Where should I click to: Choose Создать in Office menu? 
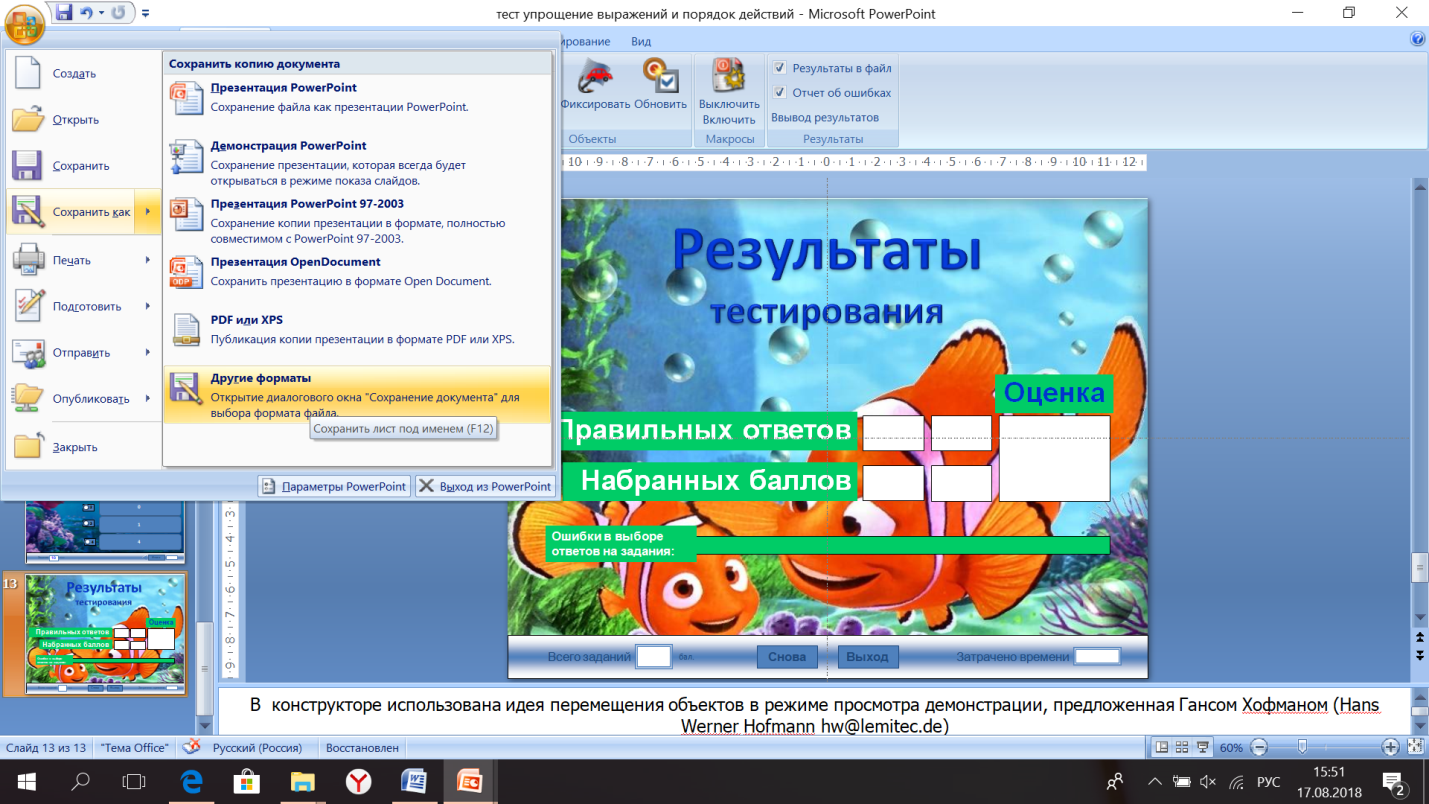coord(83,73)
